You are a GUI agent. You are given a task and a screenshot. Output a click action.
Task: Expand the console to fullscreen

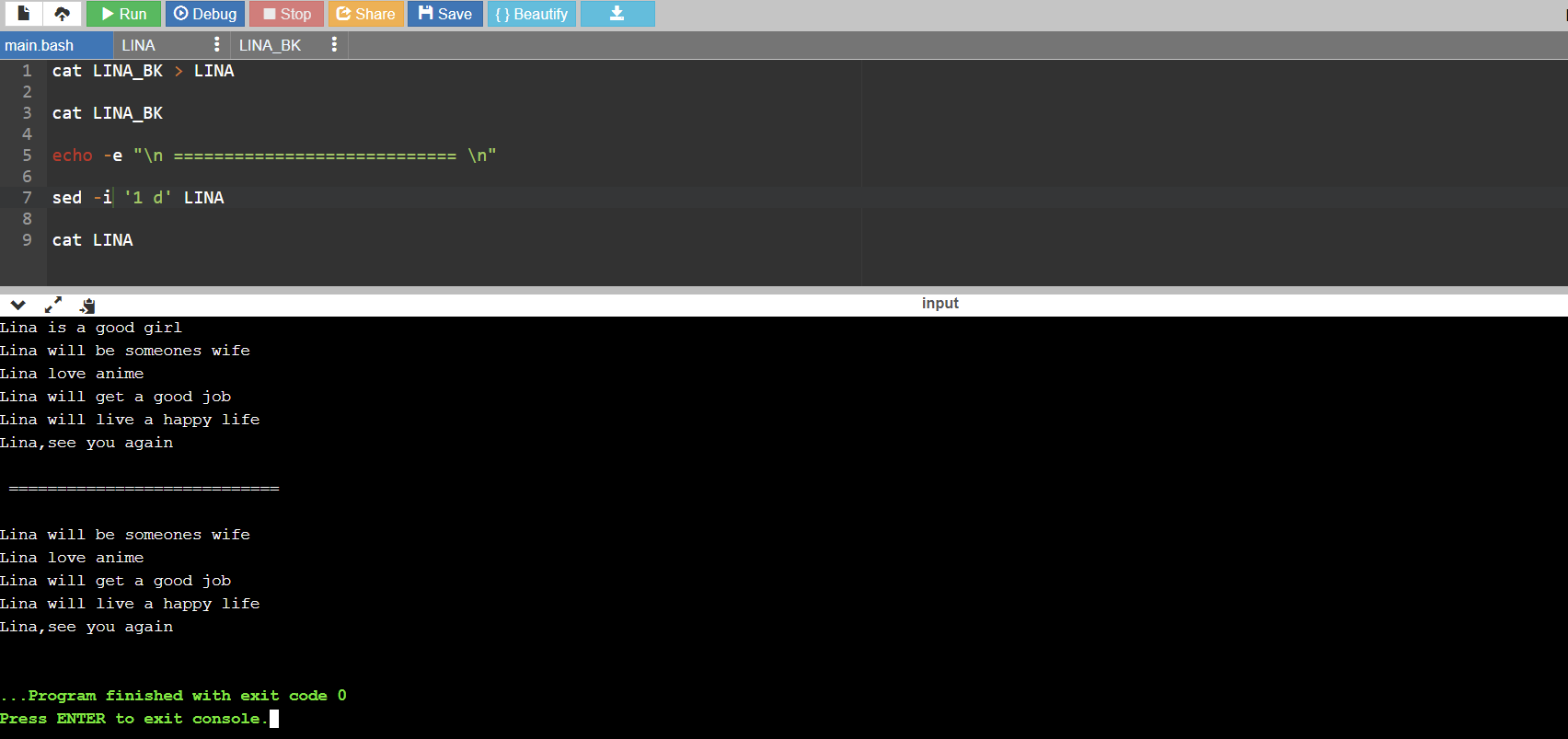53,305
